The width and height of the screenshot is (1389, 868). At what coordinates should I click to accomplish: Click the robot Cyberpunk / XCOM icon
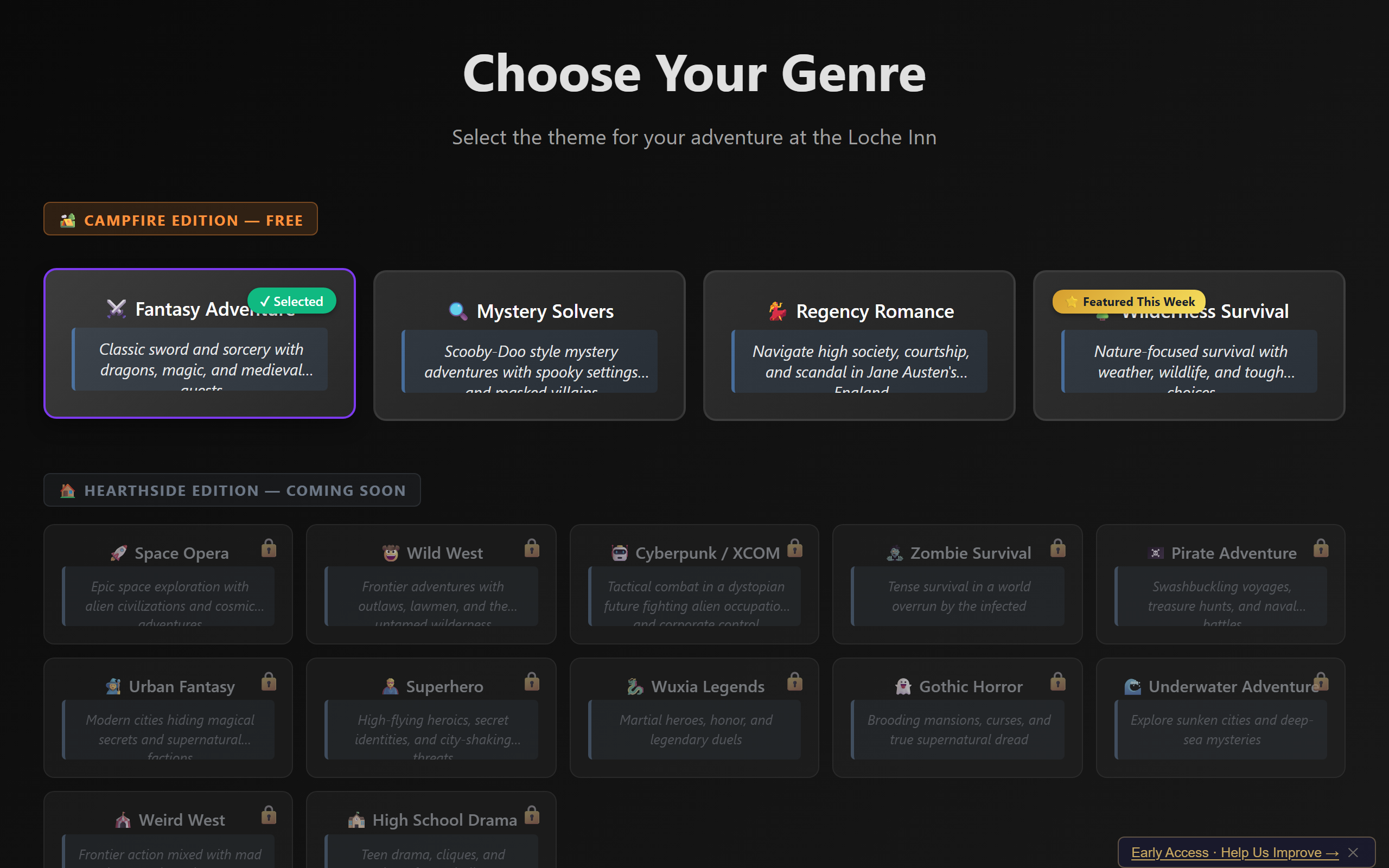pyautogui.click(x=622, y=552)
